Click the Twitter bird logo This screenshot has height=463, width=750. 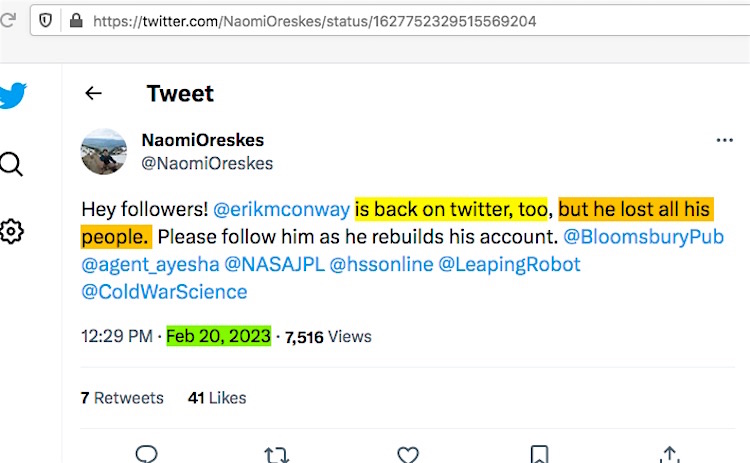11,97
